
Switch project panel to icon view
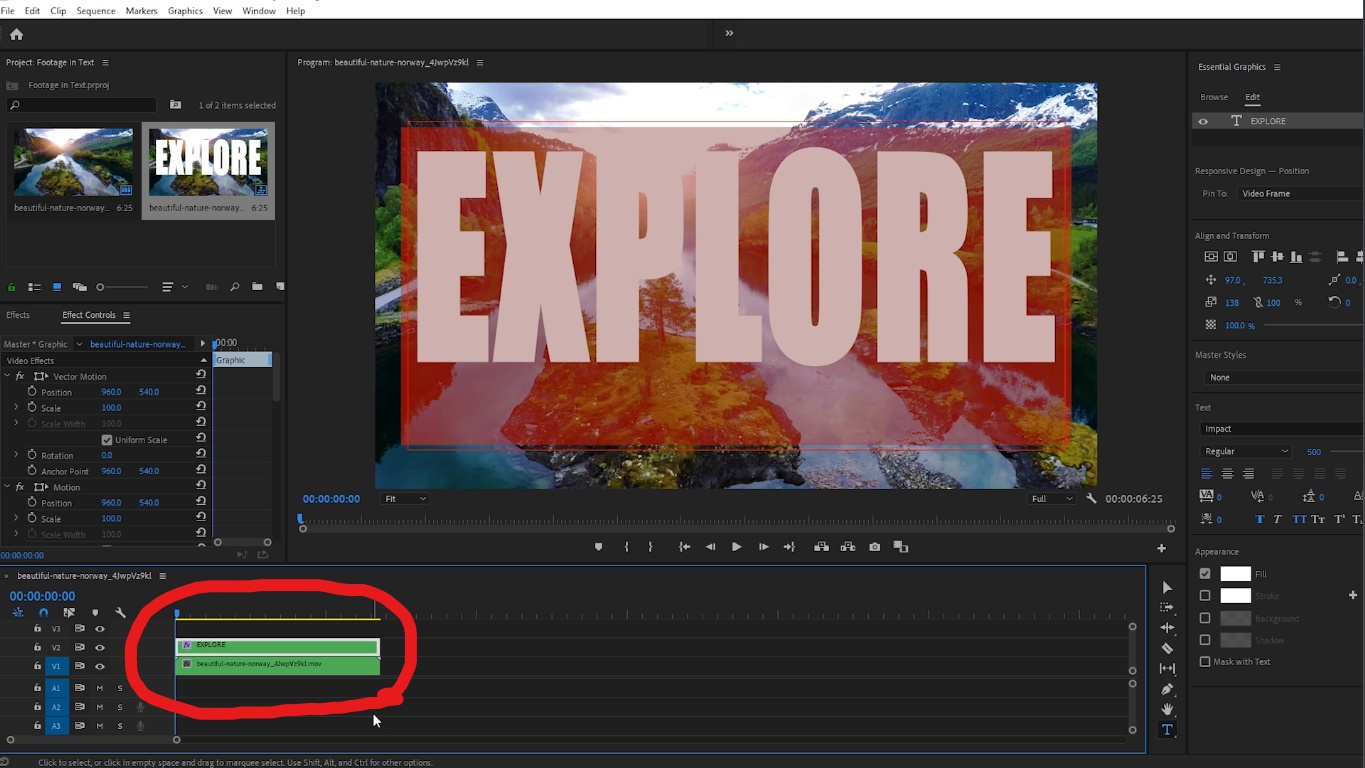pyautogui.click(x=57, y=287)
